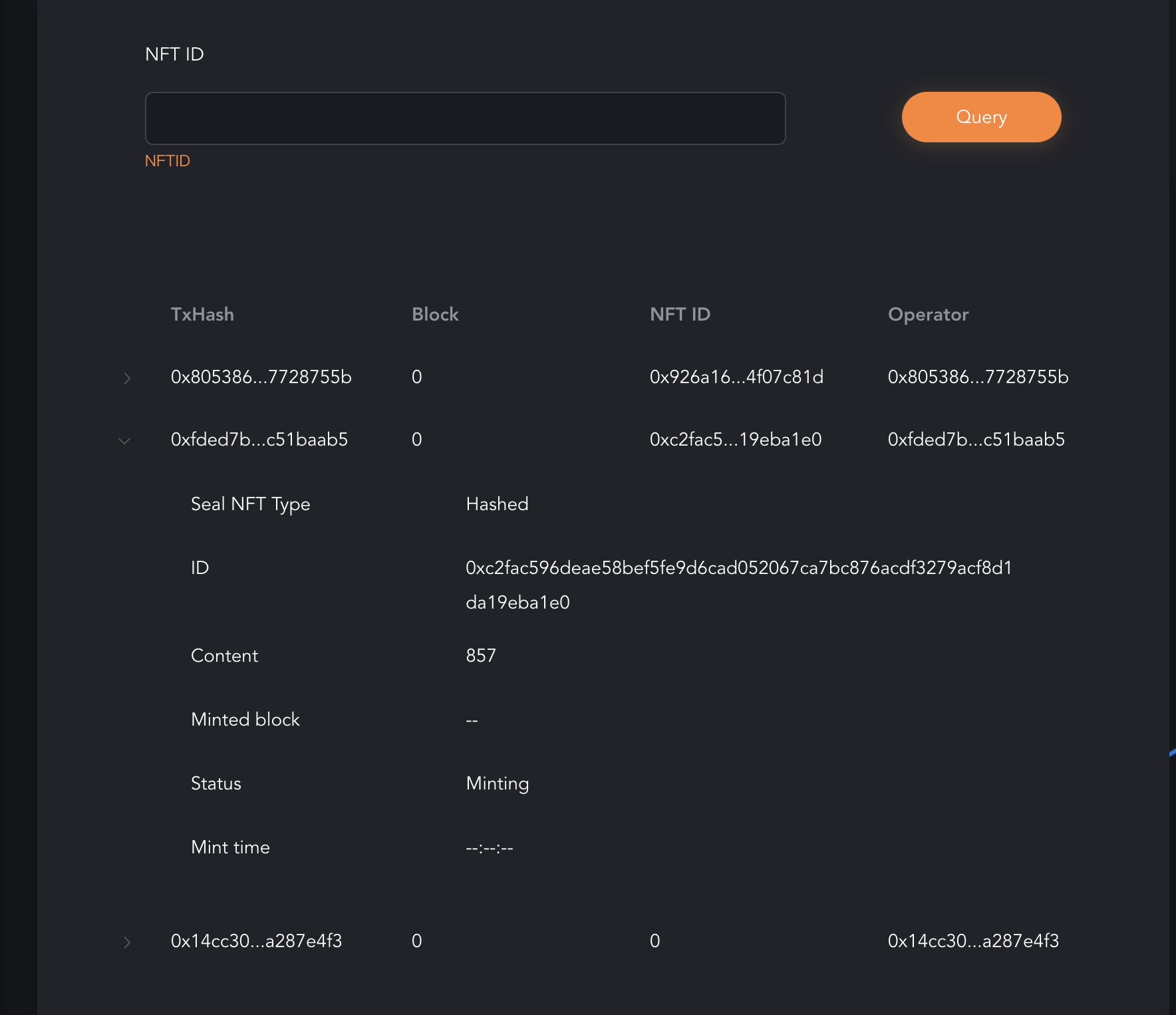
Task: Open TxHash 0x805386...7728755b in first row
Action: (x=261, y=377)
